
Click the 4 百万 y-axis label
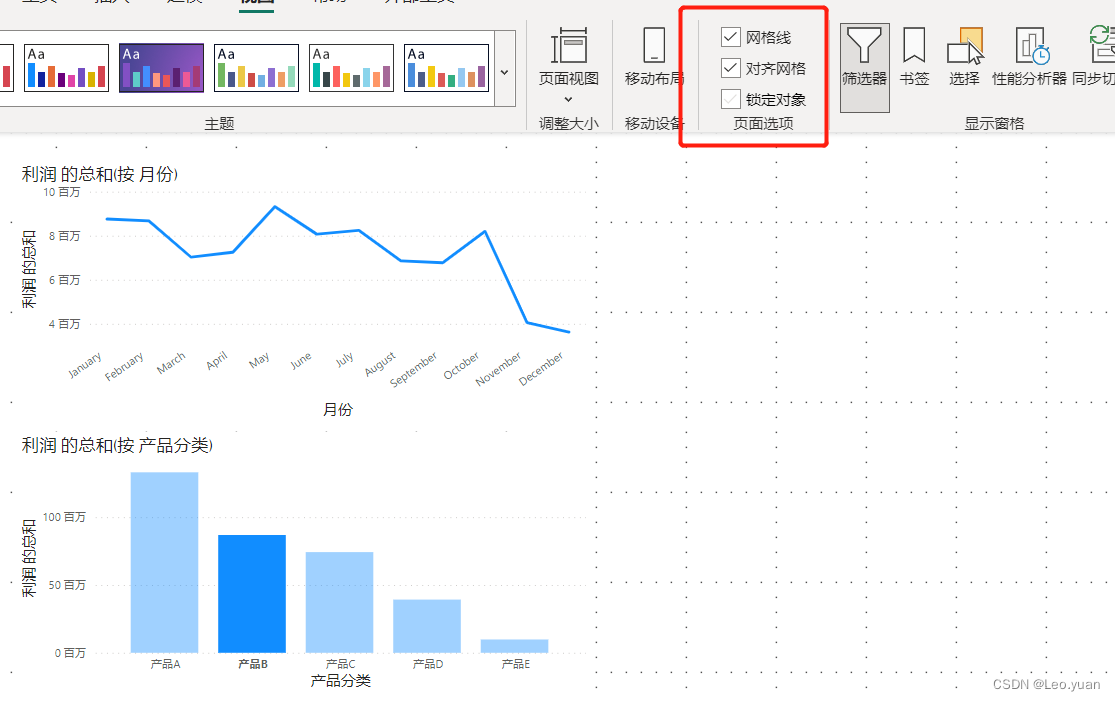coord(64,323)
